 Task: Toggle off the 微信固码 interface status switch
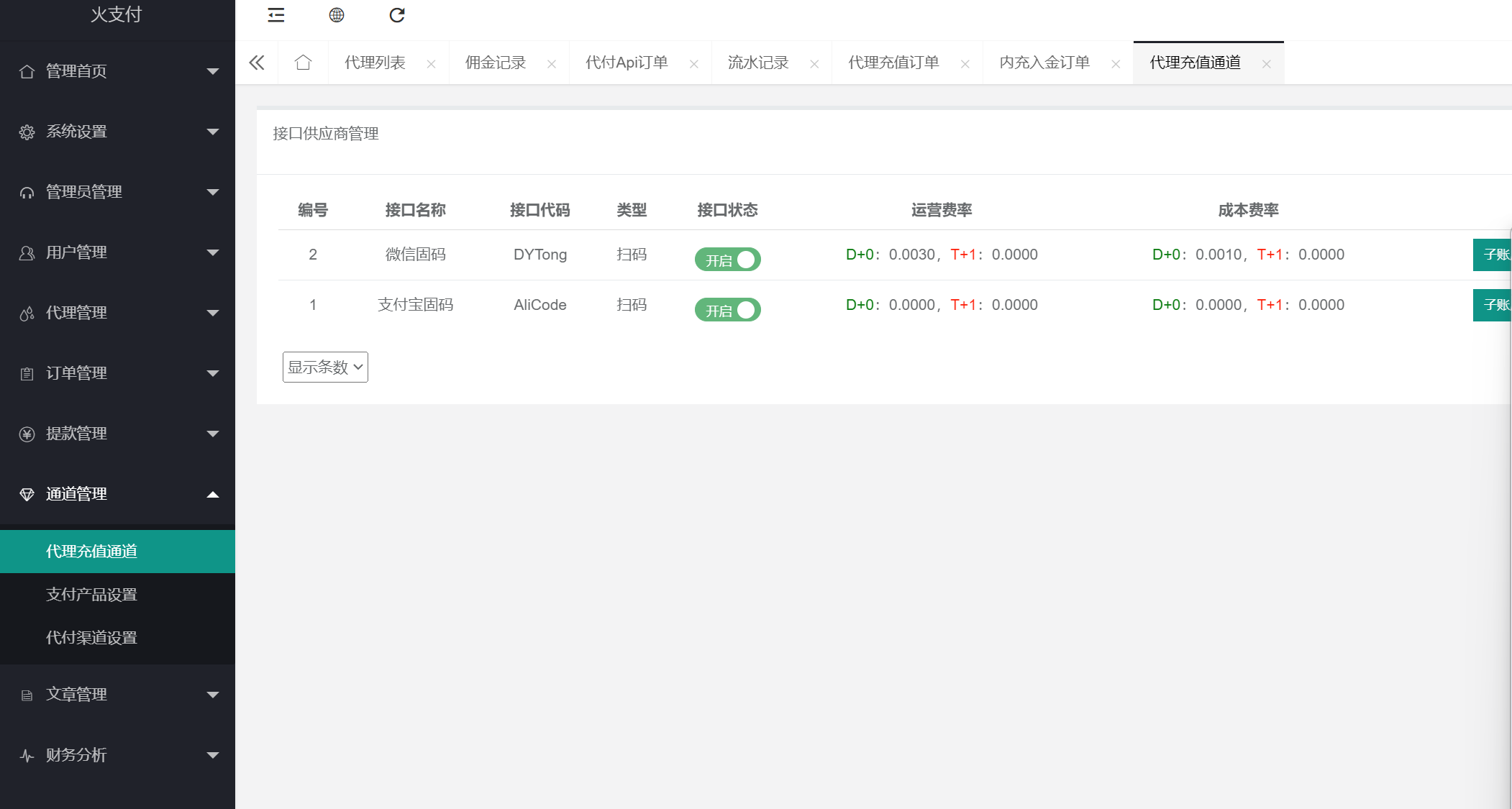[x=727, y=260]
